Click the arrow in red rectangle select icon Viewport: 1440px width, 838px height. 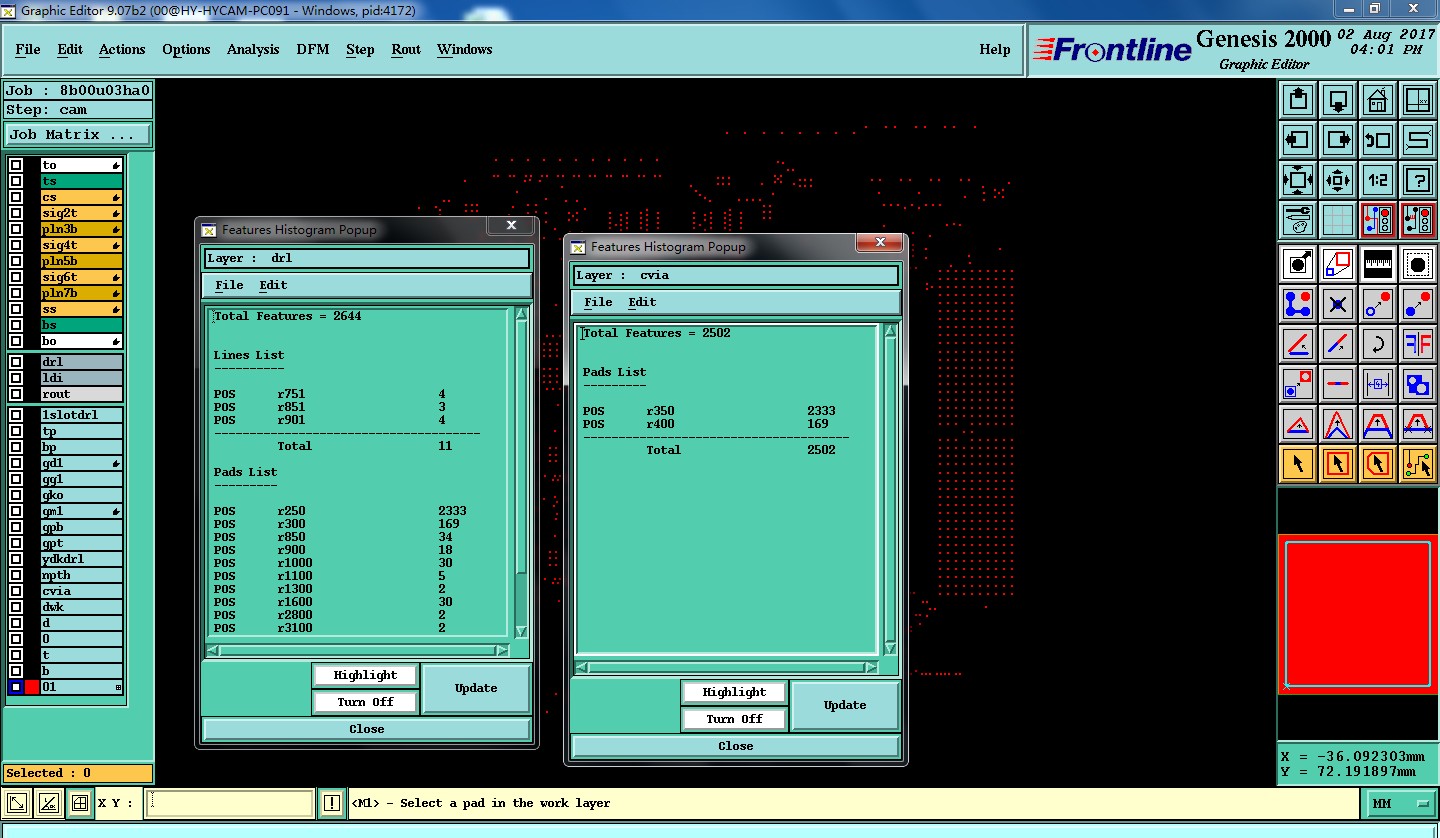tap(1337, 463)
